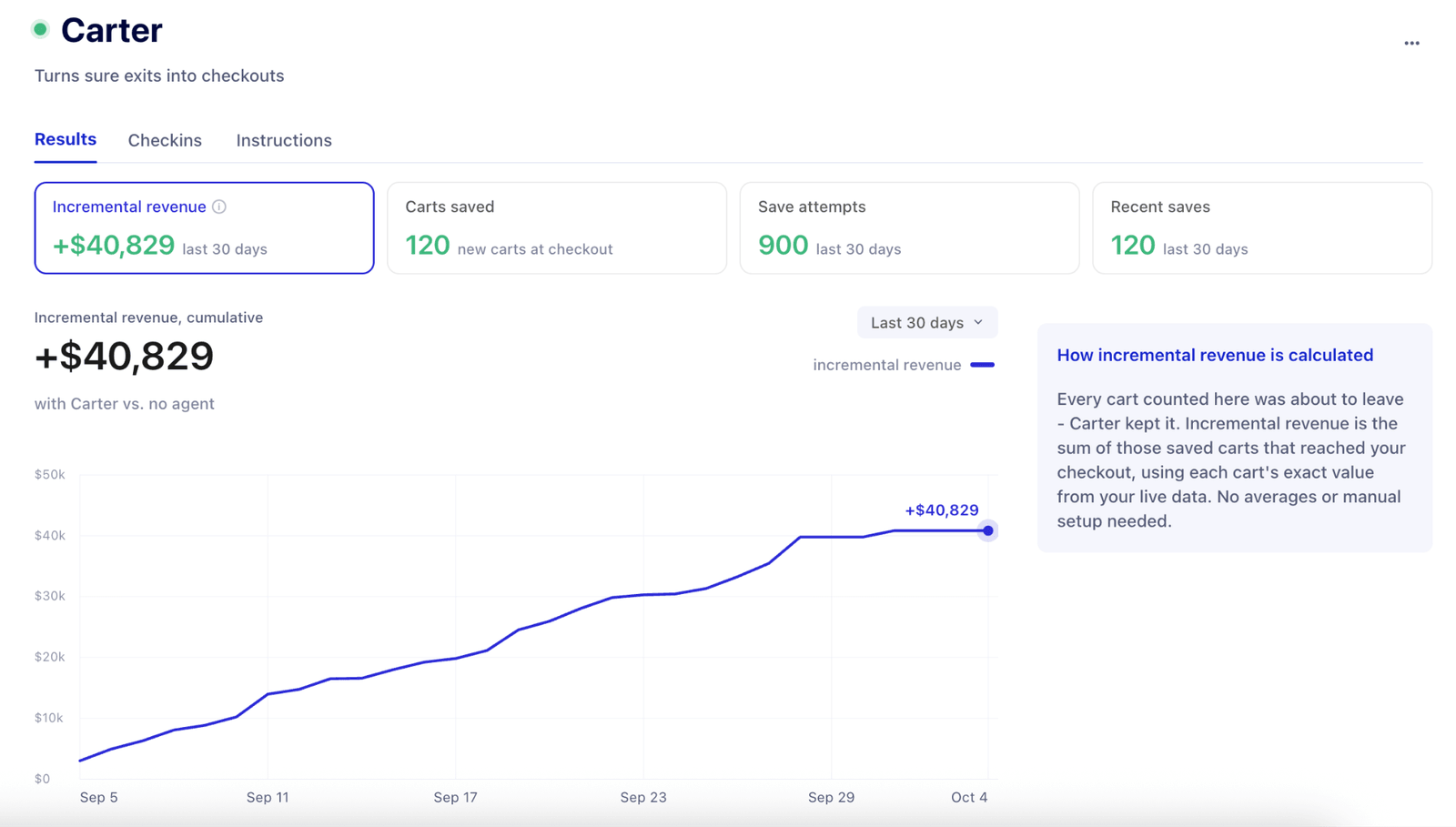This screenshot has width=1456, height=827.
Task: Open the Last 30 days dropdown
Action: (926, 322)
